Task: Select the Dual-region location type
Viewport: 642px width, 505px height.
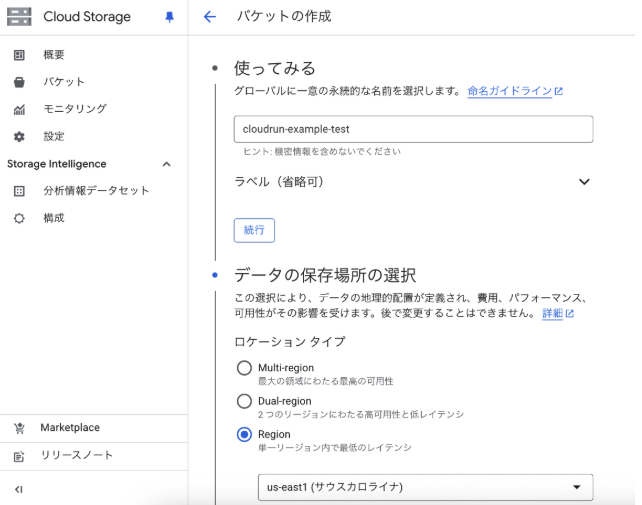Action: [x=244, y=401]
